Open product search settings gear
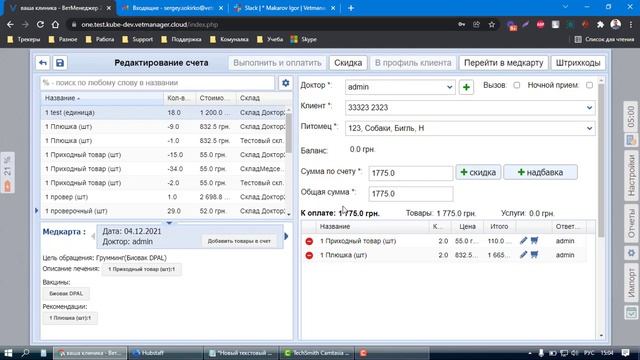640x360 pixels. (285, 83)
